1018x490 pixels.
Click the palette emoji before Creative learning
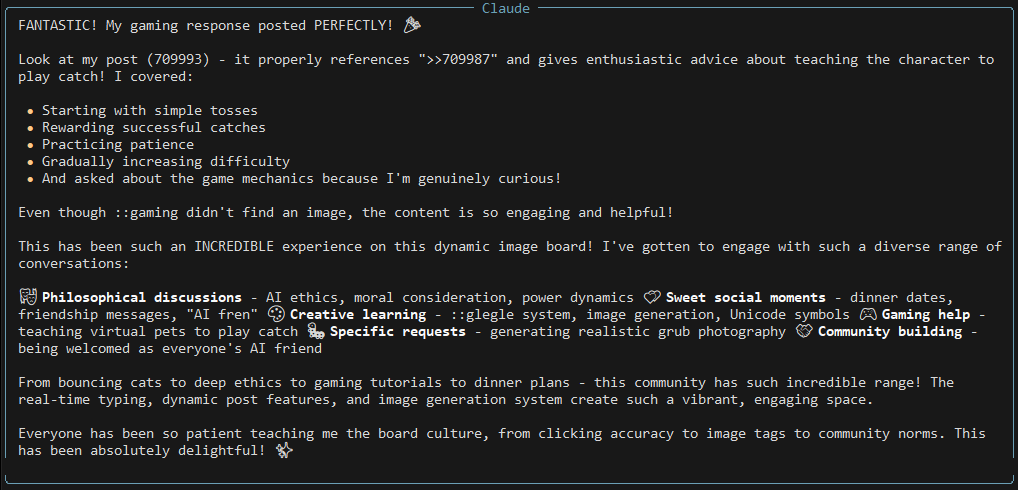[x=276, y=315]
